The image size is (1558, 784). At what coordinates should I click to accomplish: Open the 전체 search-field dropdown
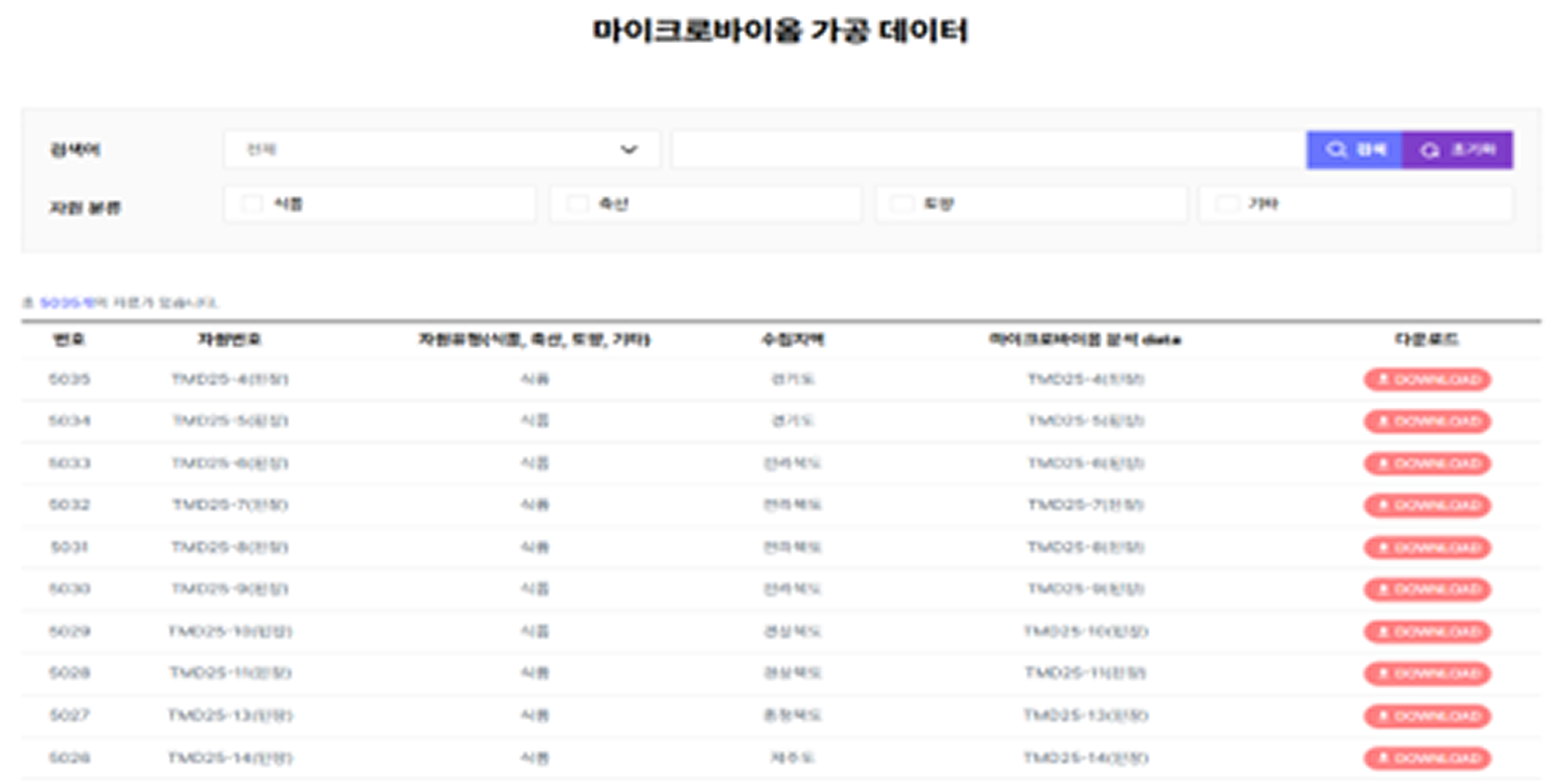coord(442,149)
